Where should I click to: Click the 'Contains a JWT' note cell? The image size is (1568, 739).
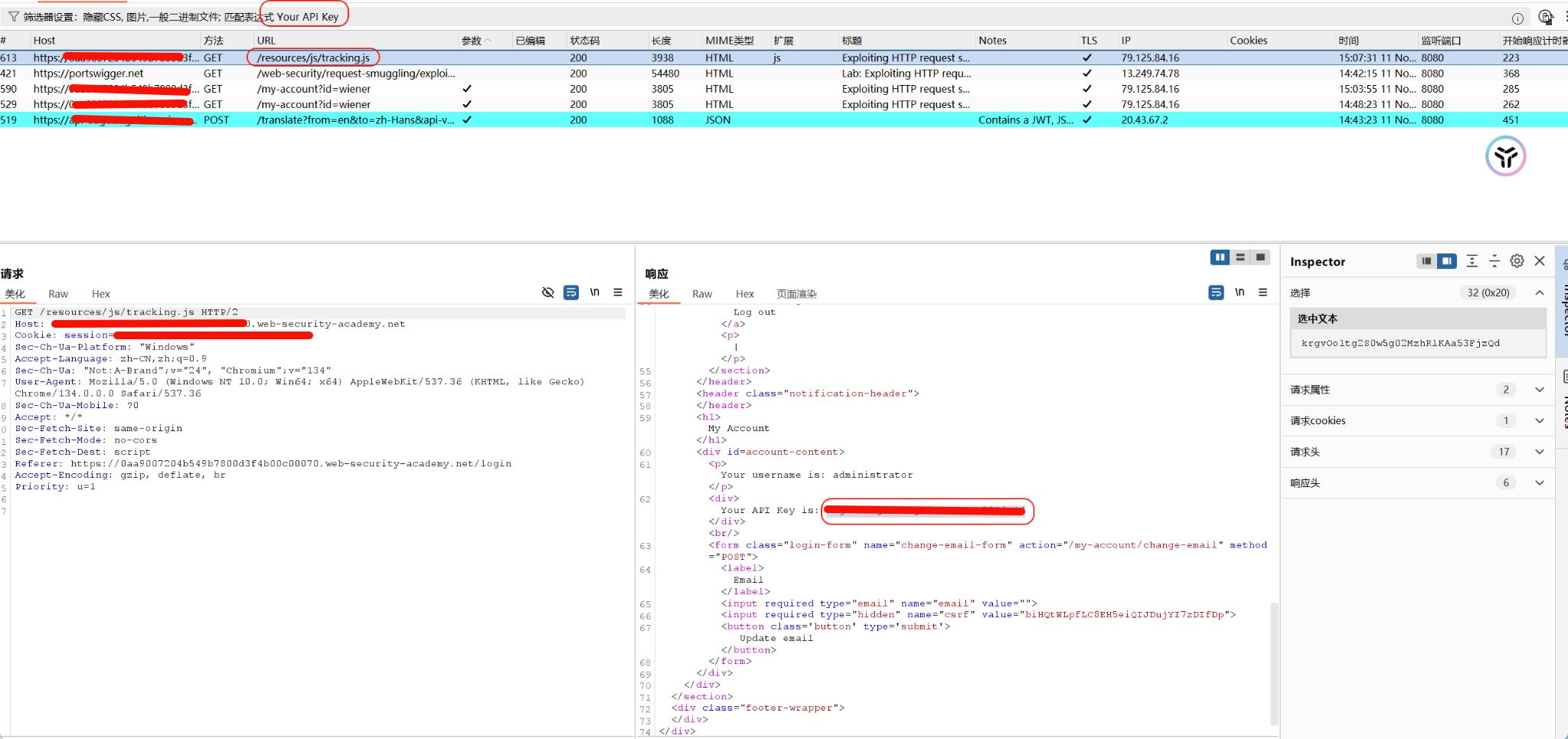point(1026,119)
